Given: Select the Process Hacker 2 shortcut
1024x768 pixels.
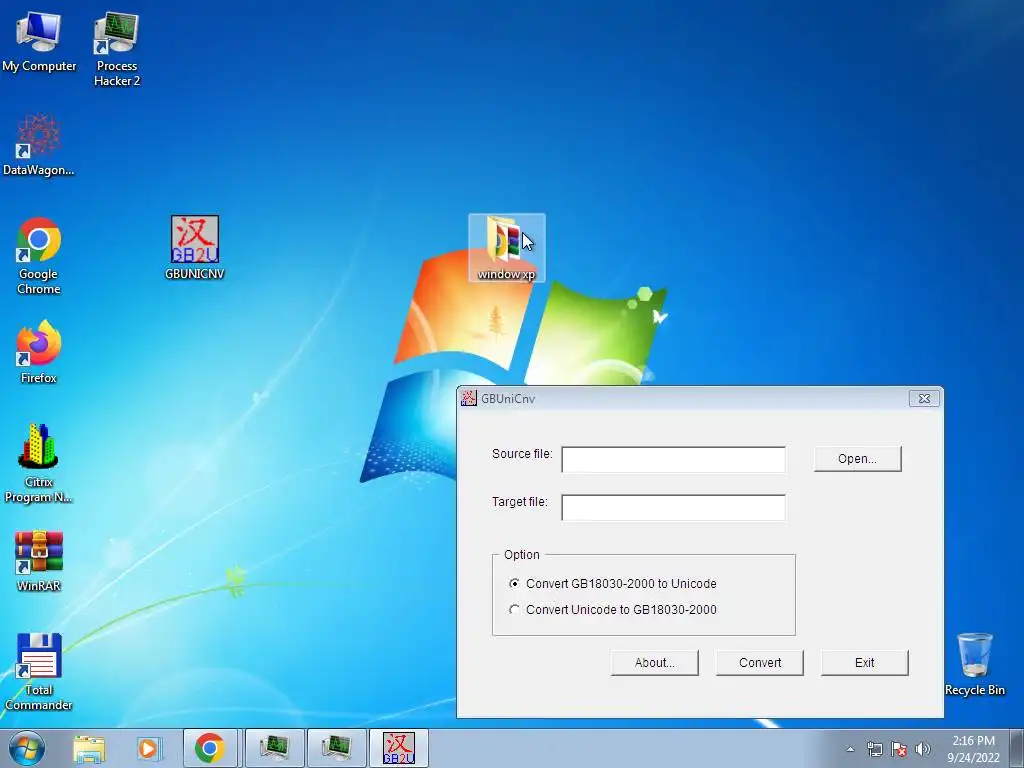Looking at the screenshot, I should click(x=116, y=48).
